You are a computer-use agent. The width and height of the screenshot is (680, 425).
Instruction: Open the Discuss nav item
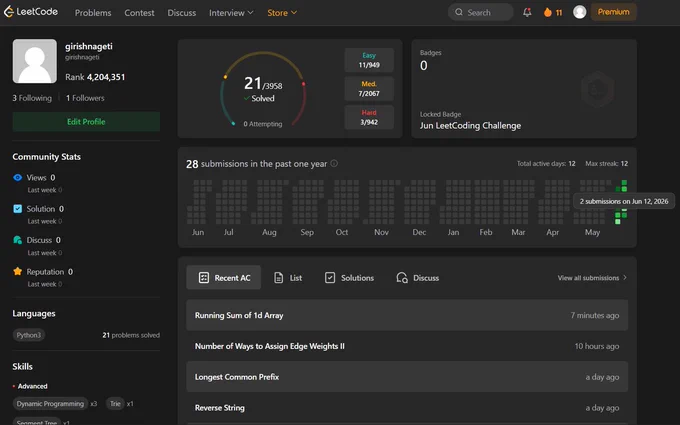click(x=182, y=13)
